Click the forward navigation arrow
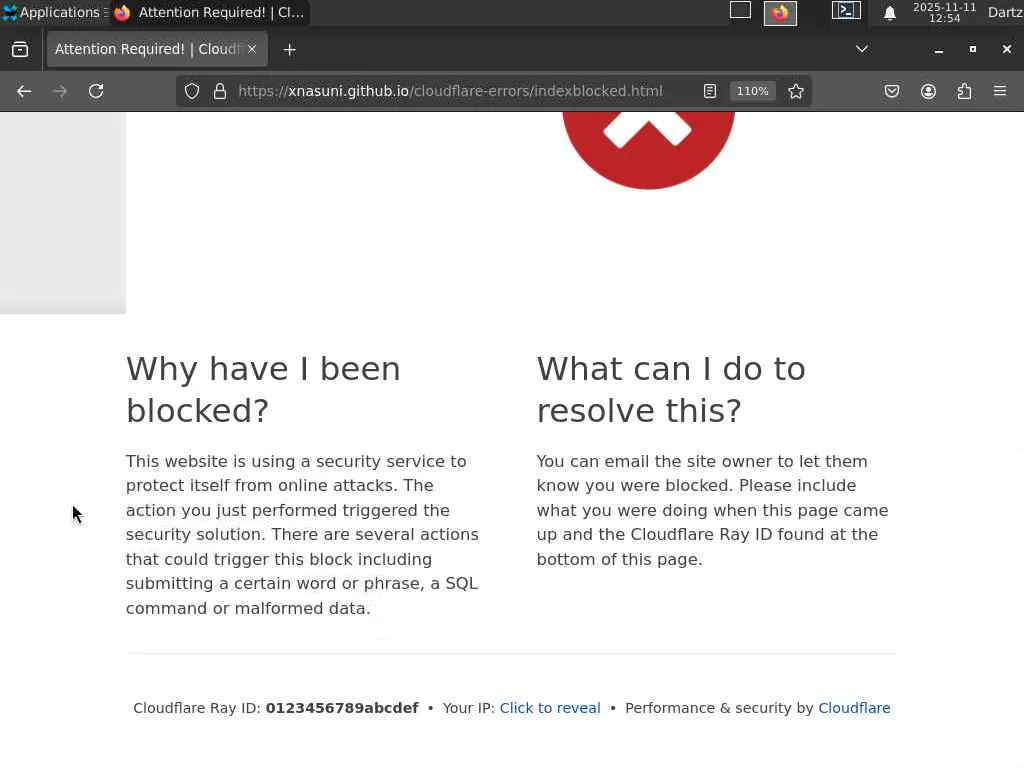This screenshot has width=1024, height=768. click(60, 91)
